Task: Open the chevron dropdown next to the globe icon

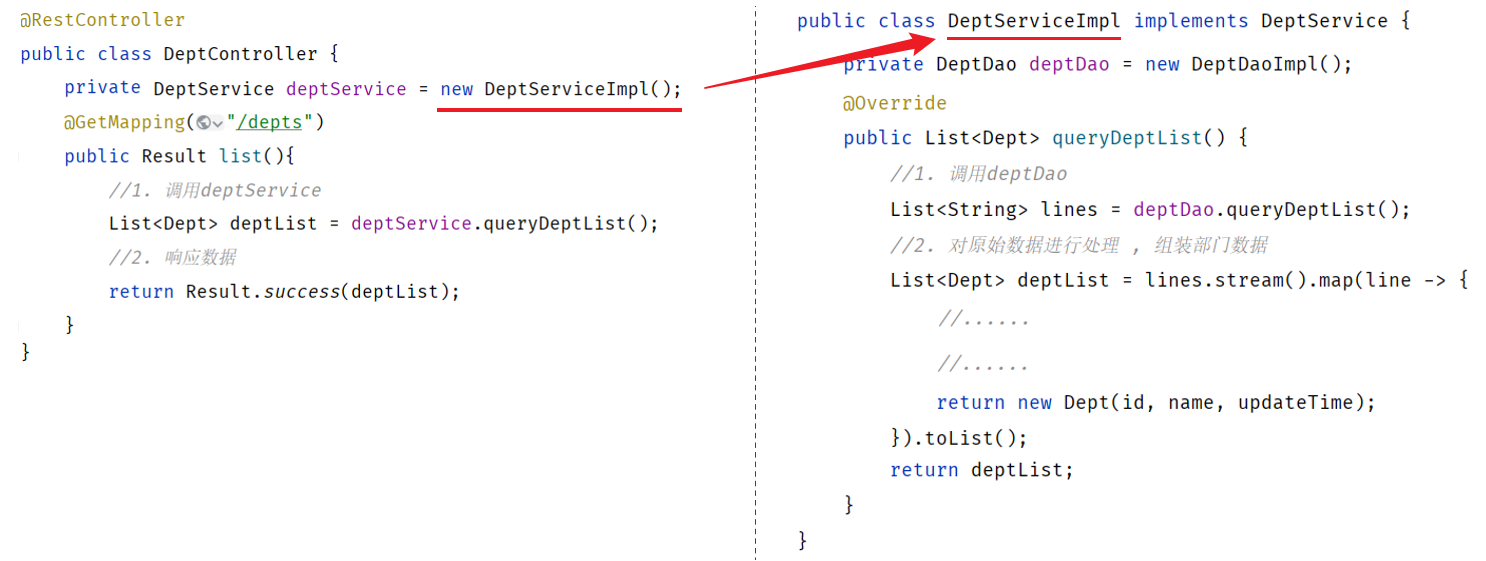Action: pos(218,123)
